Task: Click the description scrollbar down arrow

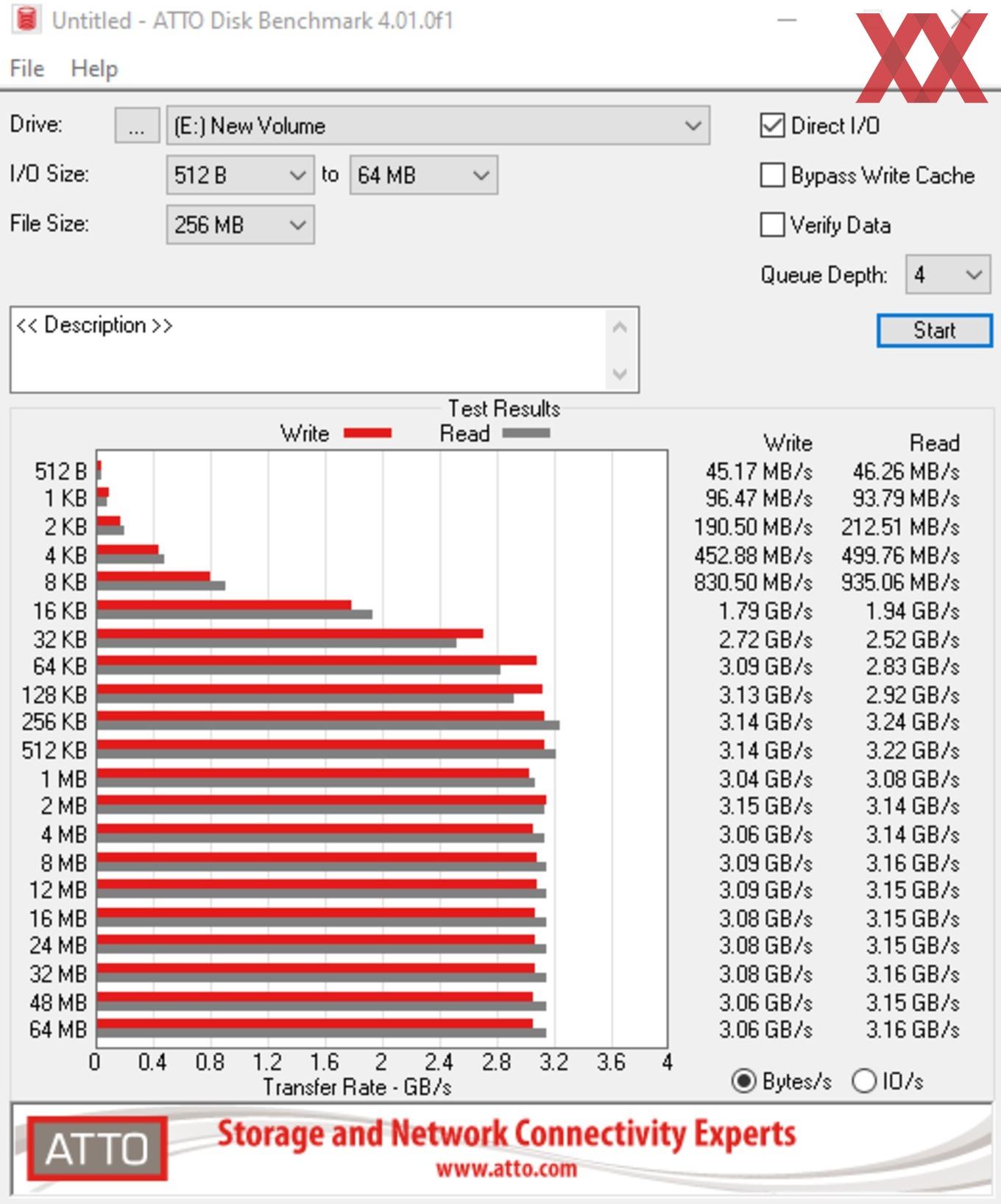Action: [620, 373]
